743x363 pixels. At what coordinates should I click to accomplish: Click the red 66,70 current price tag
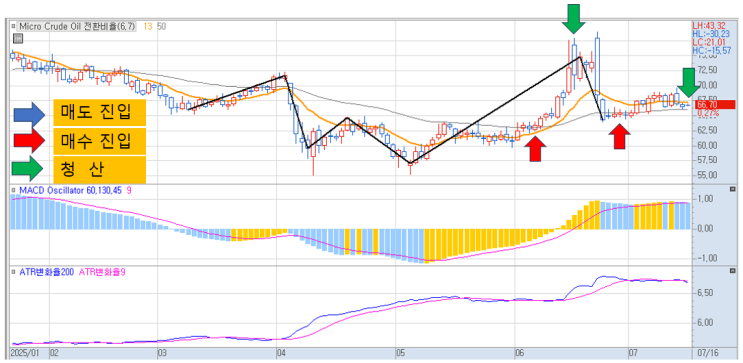click(714, 105)
